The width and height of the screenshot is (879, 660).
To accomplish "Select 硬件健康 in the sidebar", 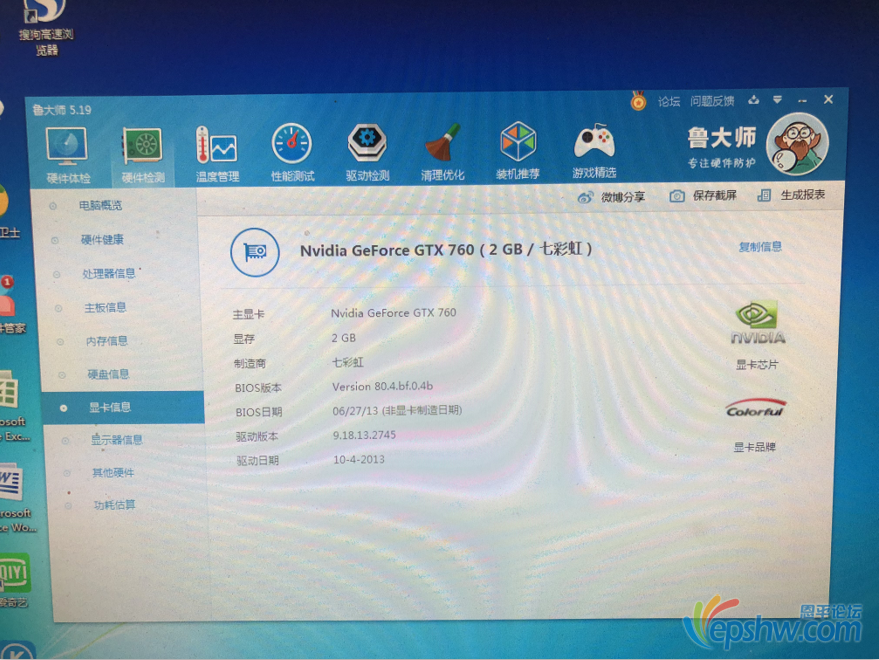I will pyautogui.click(x=102, y=239).
